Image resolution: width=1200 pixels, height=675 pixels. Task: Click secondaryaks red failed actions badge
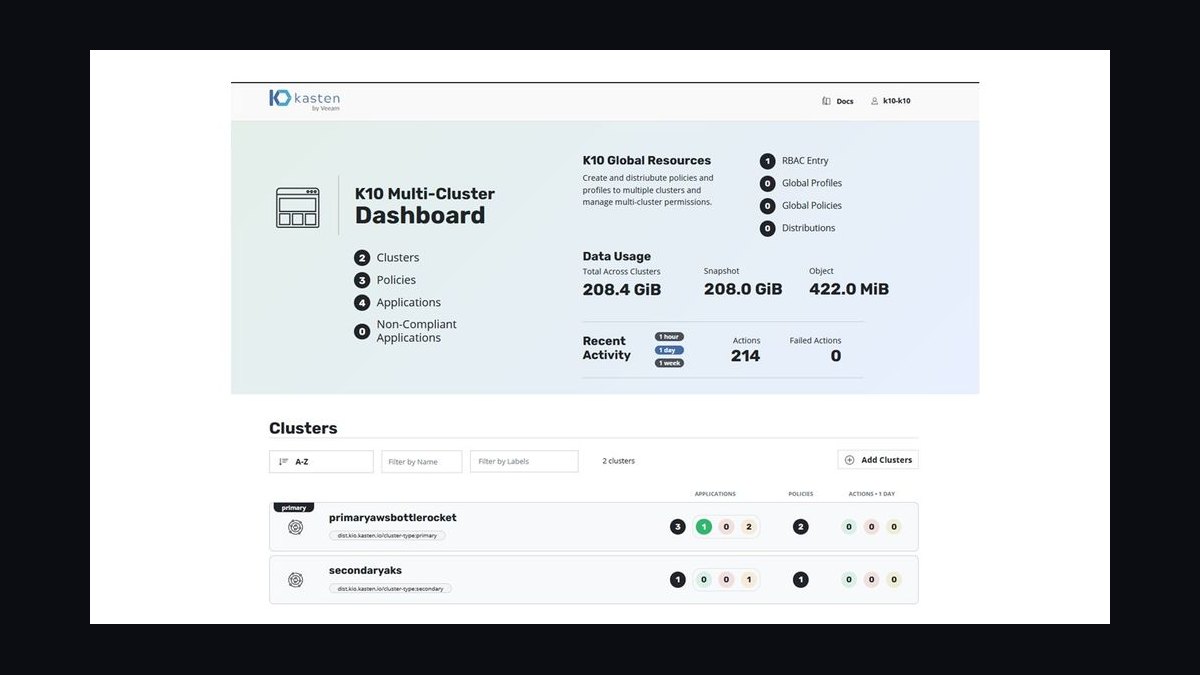[871, 580]
